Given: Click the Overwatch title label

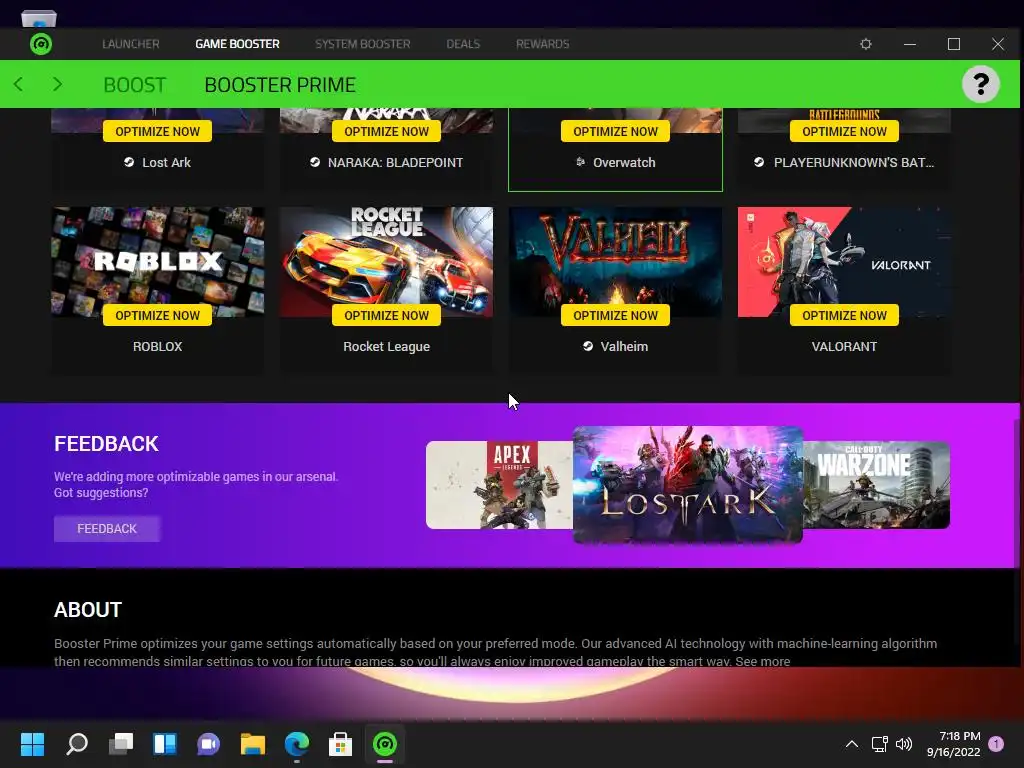Looking at the screenshot, I should 624,163.
